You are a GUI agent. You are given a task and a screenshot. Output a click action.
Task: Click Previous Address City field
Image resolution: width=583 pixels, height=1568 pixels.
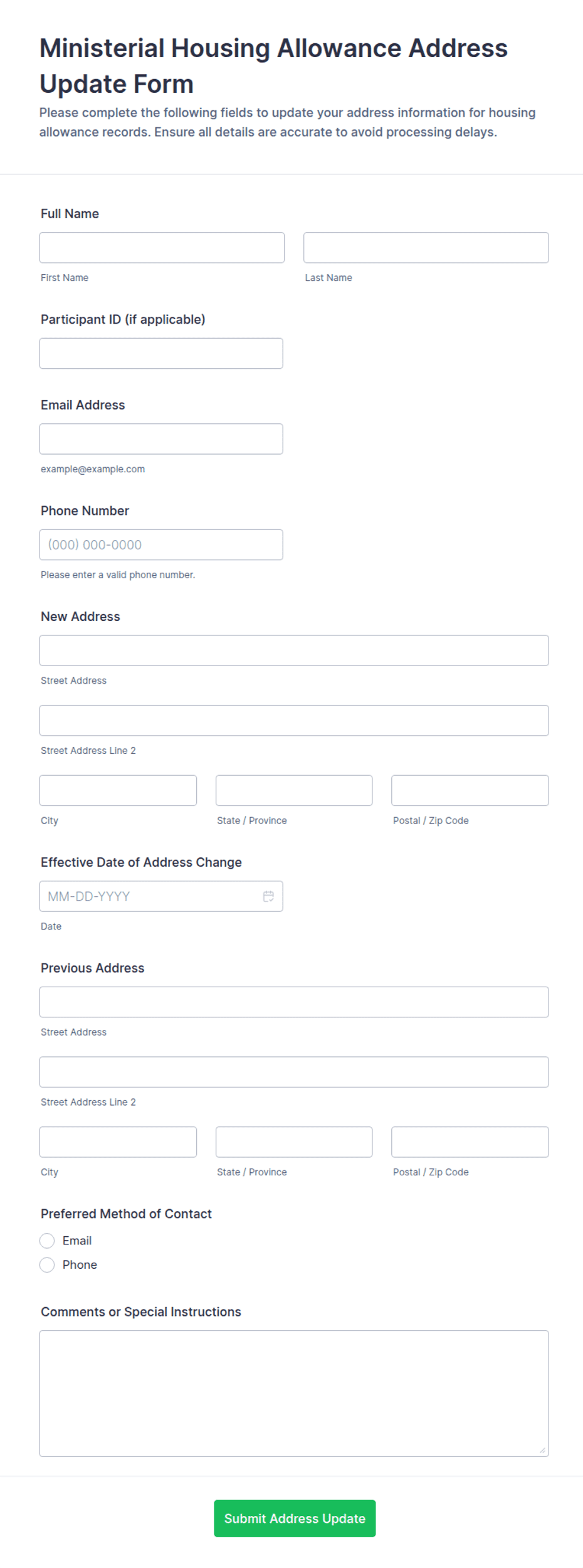118,1142
